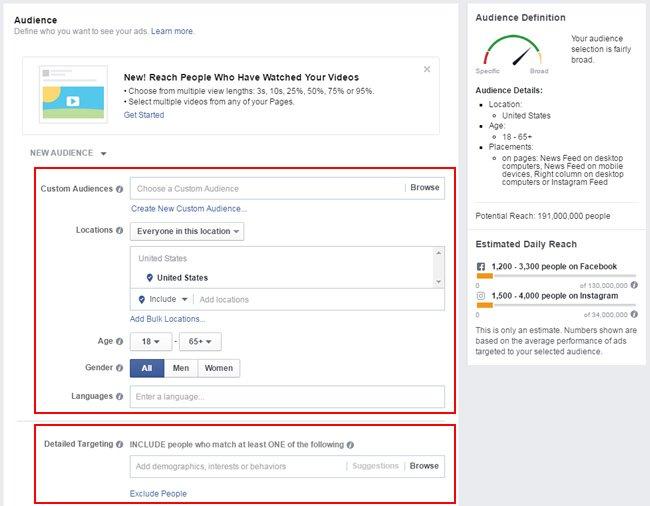This screenshot has height=506, width=650.
Task: Select Women as the gender
Action: [x=218, y=368]
